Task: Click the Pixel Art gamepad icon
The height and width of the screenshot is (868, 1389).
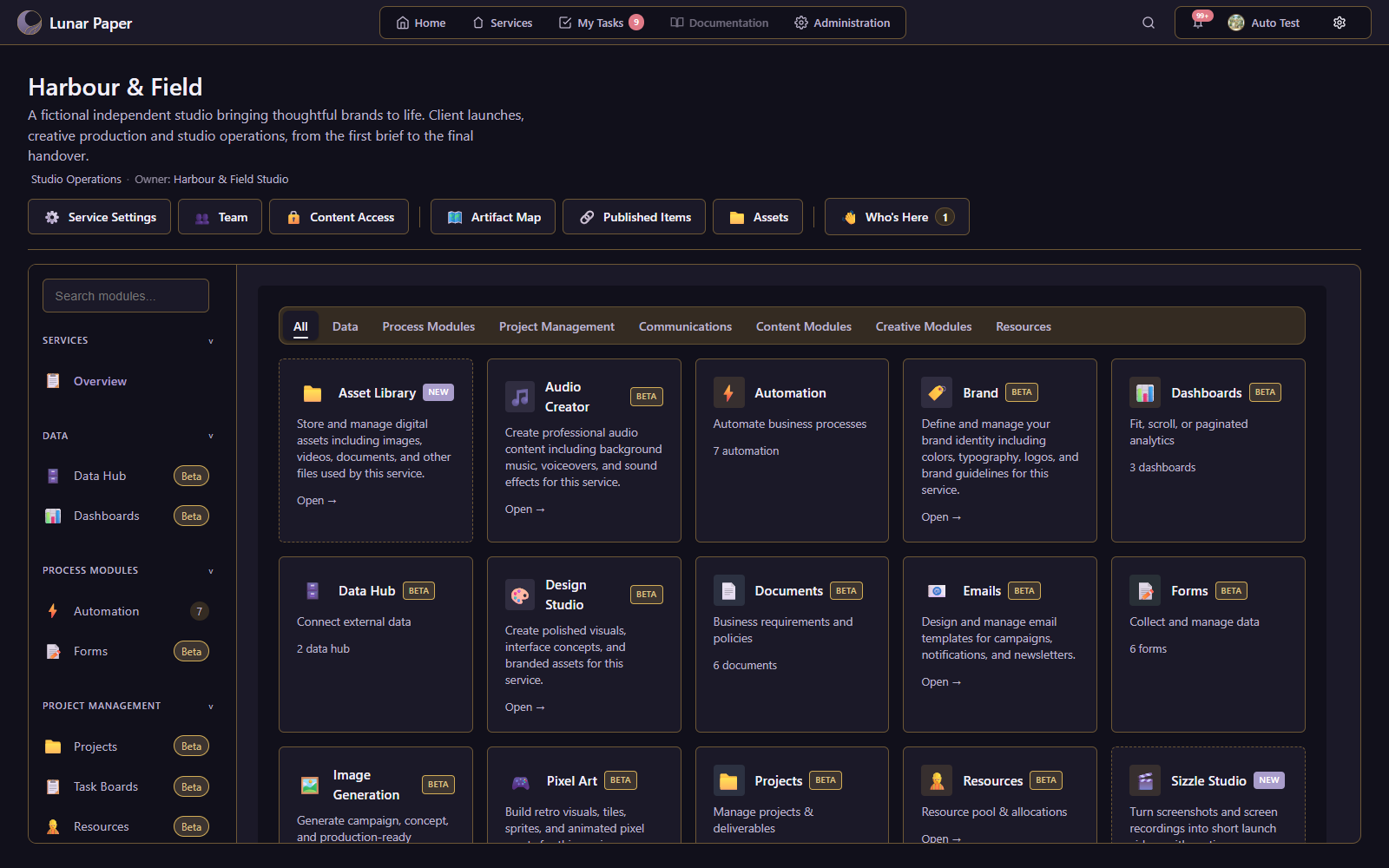Action: 521,781
